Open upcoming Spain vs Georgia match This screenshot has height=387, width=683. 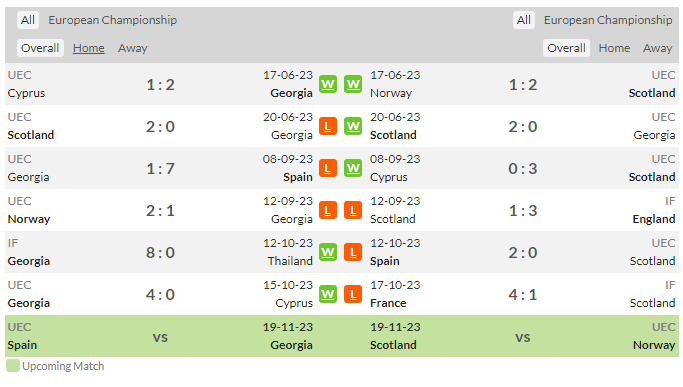tap(160, 336)
